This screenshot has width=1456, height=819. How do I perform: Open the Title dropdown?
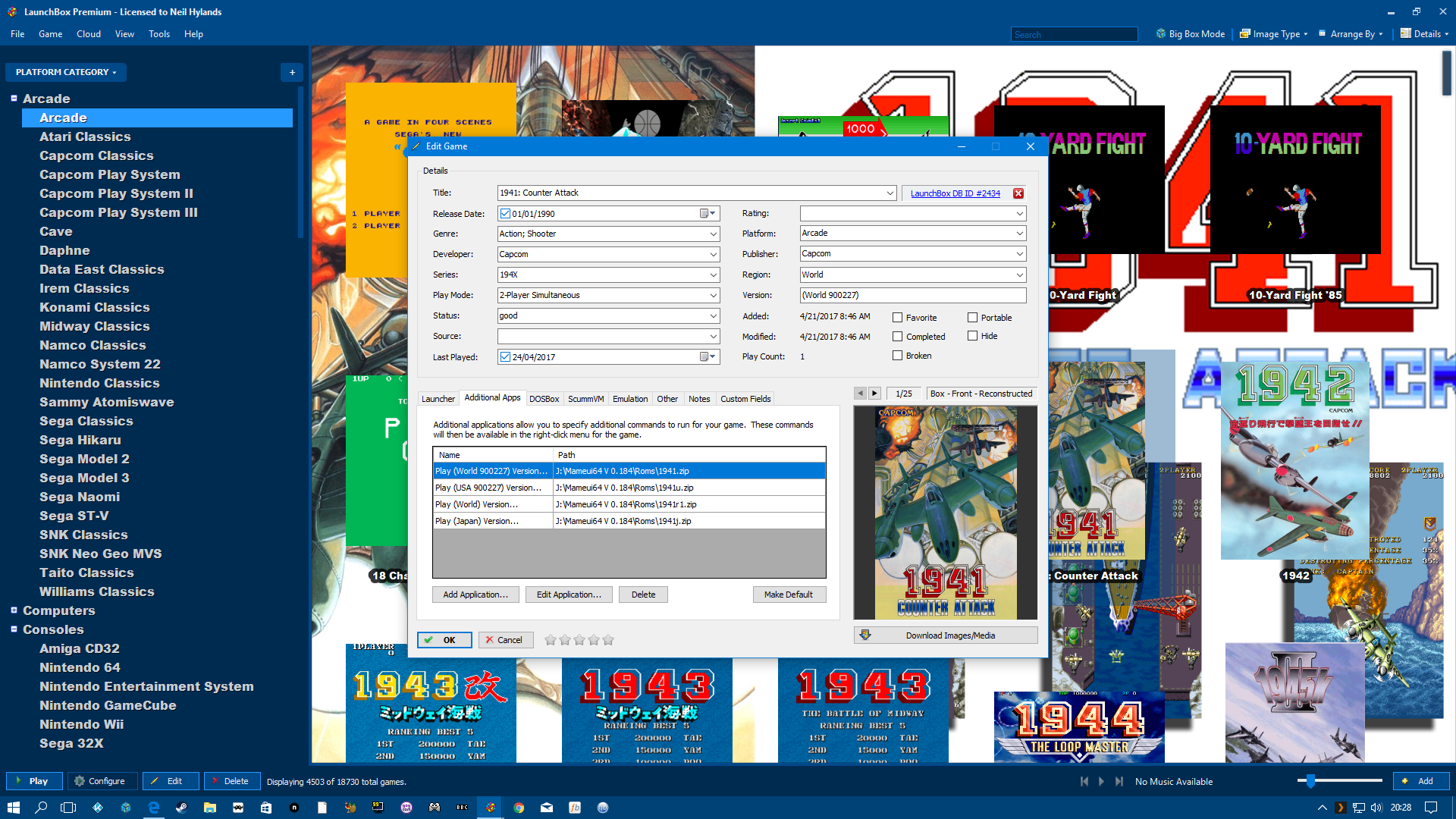pyautogui.click(x=890, y=193)
